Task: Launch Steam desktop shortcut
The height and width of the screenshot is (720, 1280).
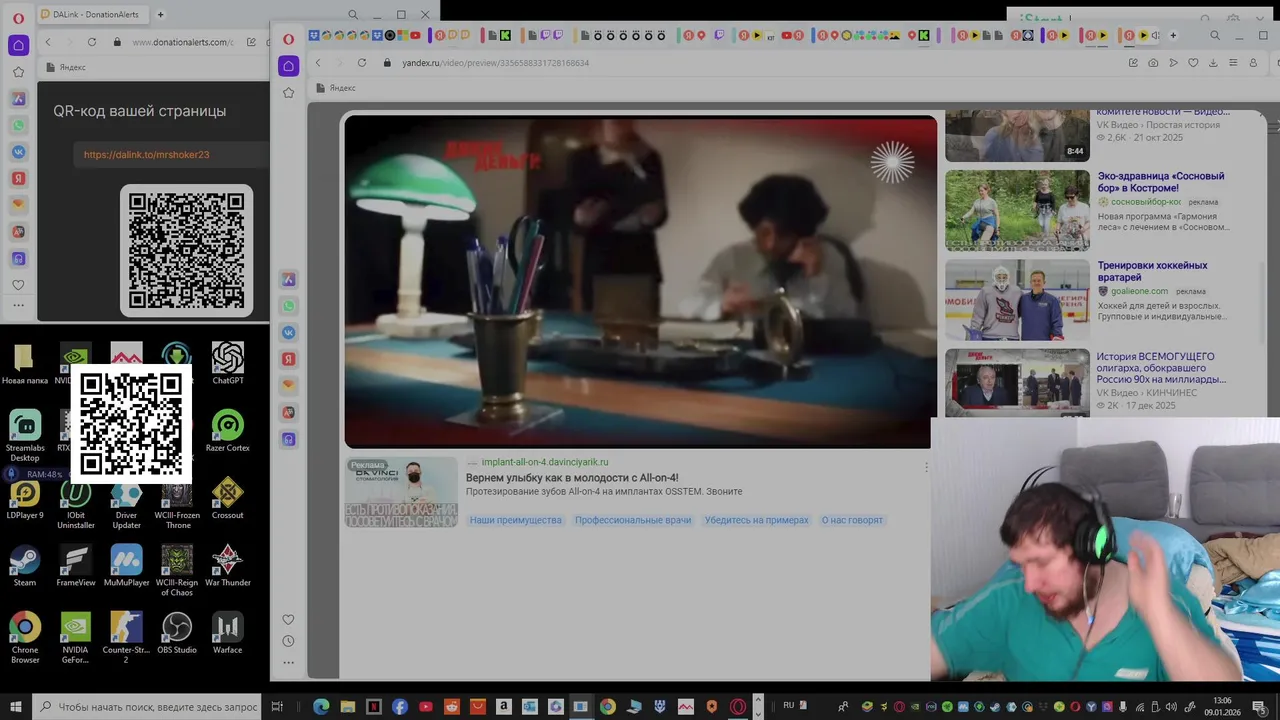Action: click(x=25, y=565)
